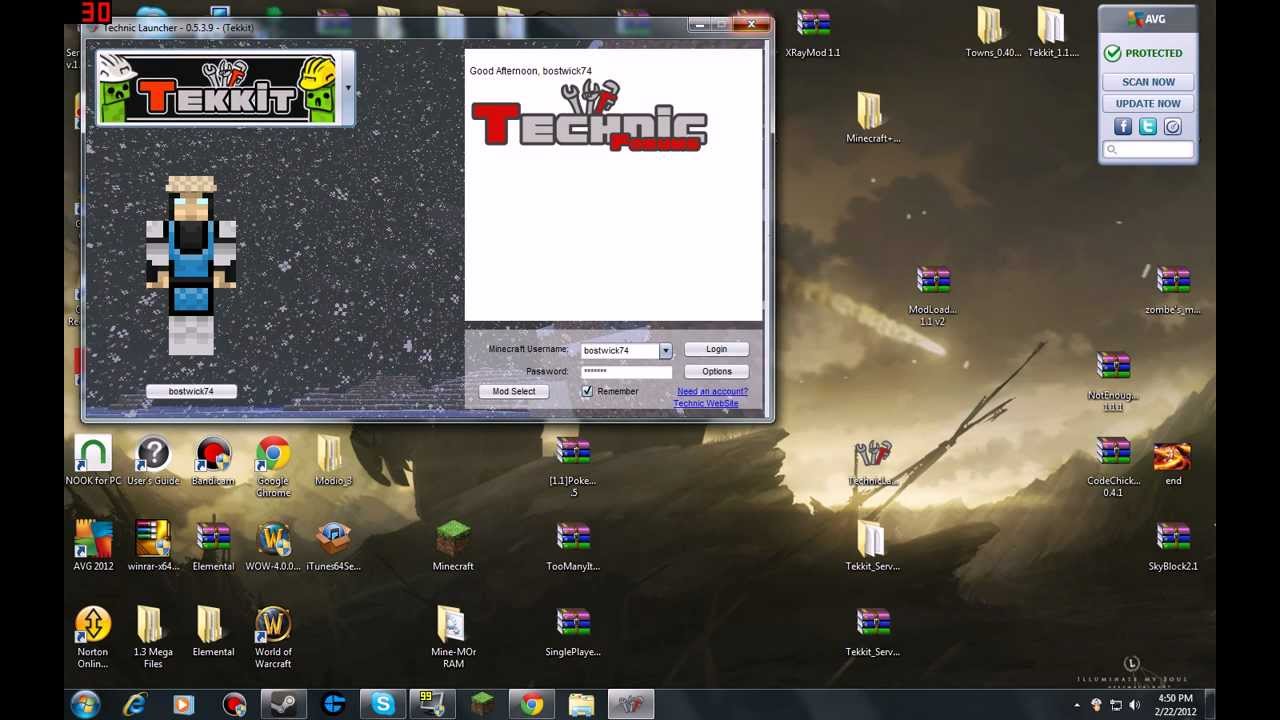Click the Password input field
Image resolution: width=1280 pixels, height=720 pixels.
[x=626, y=371]
